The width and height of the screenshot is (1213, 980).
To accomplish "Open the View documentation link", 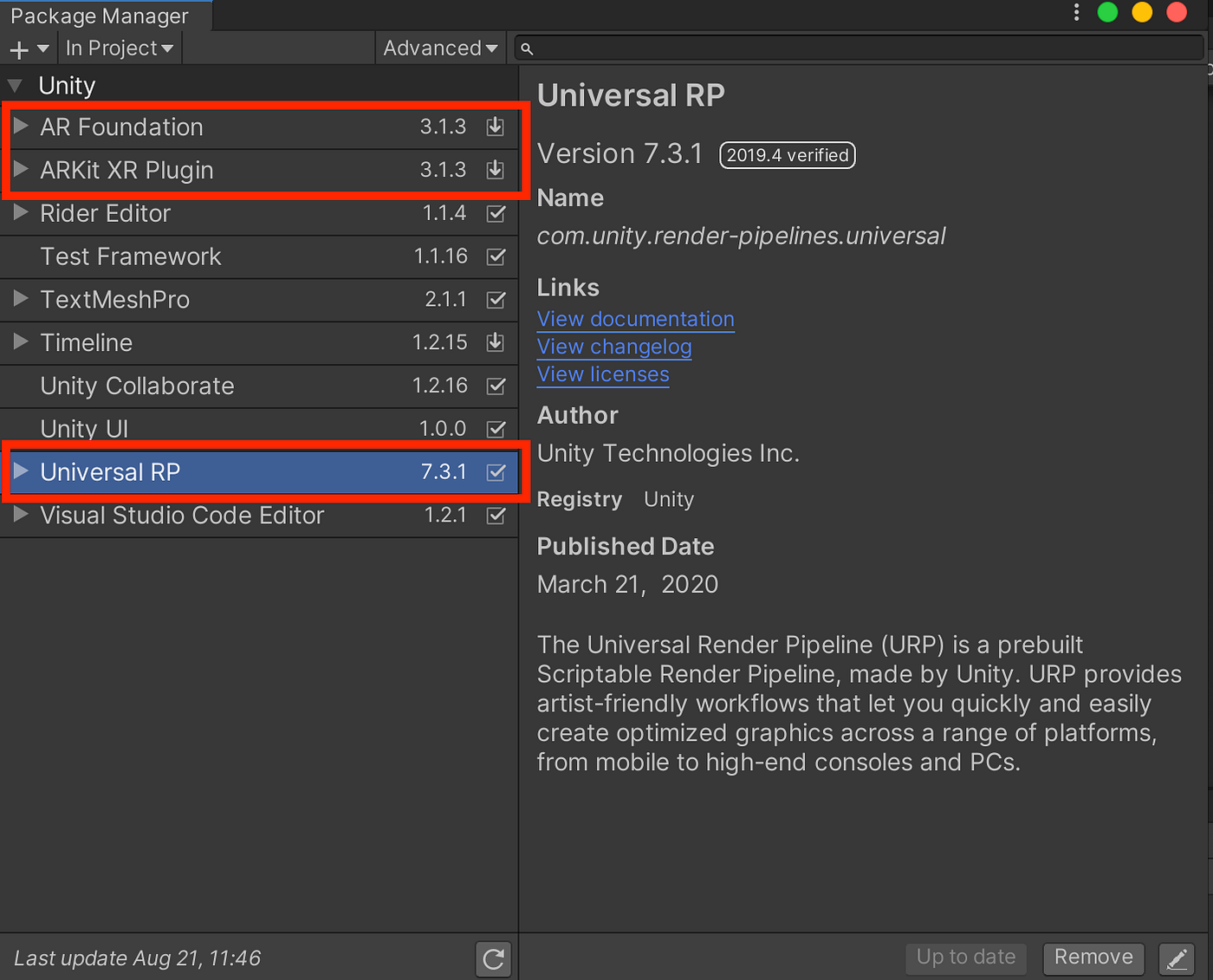I will (x=635, y=319).
